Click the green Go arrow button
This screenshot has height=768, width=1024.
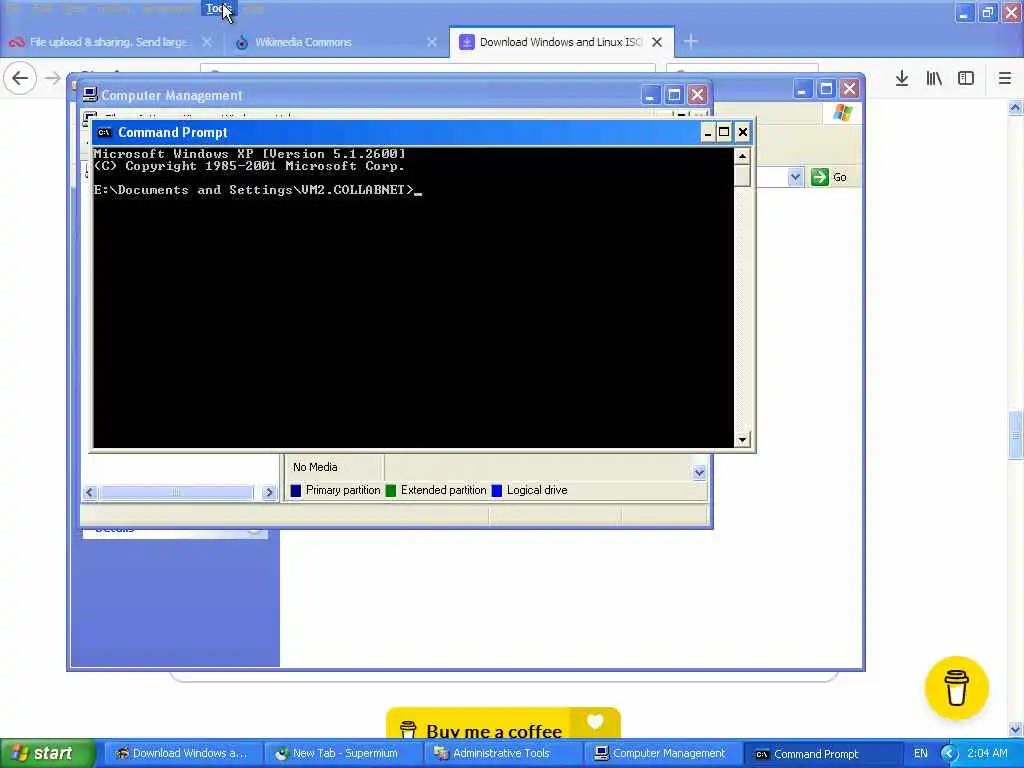click(820, 177)
